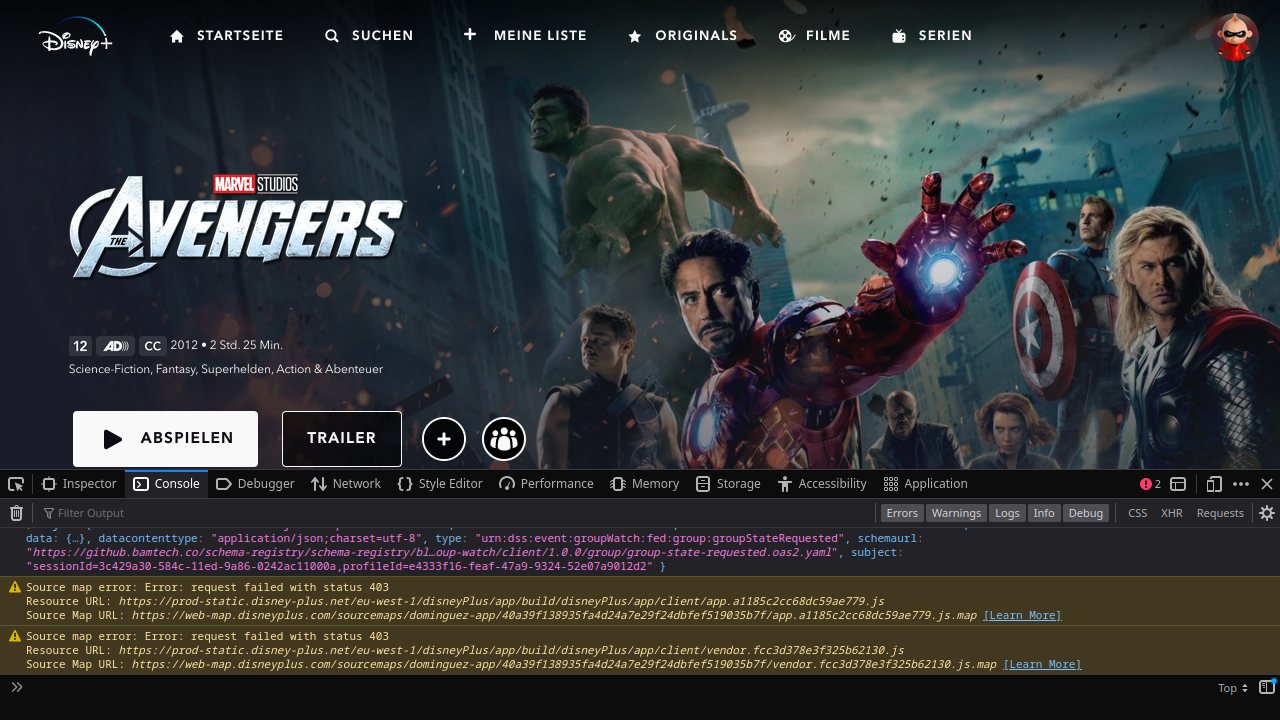Viewport: 1280px width, 720px height.
Task: Switch to the Network tab
Action: click(x=346, y=484)
